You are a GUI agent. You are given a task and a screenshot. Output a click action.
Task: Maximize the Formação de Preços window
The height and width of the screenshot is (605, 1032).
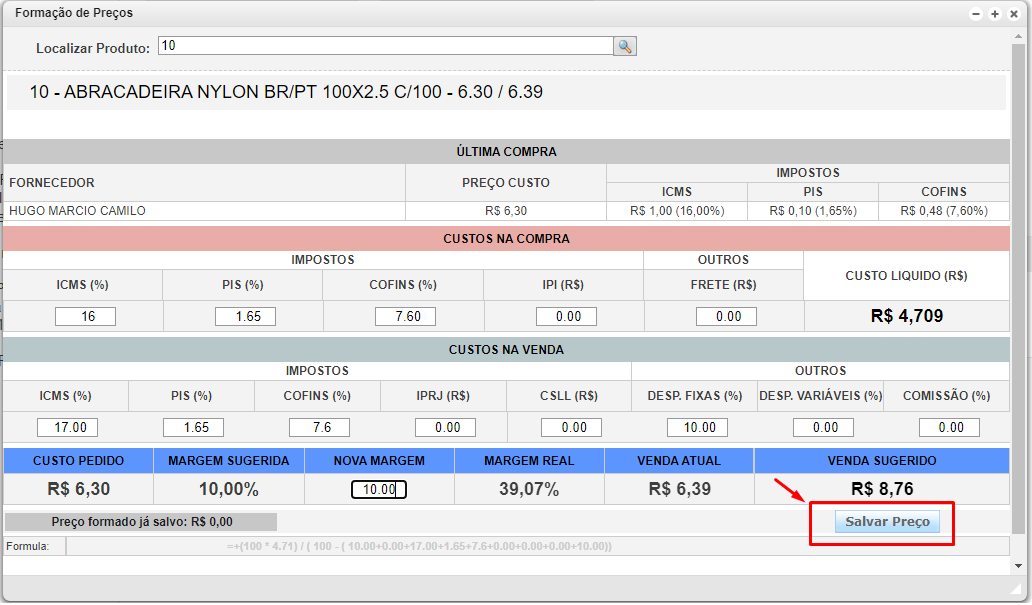pyautogui.click(x=995, y=14)
